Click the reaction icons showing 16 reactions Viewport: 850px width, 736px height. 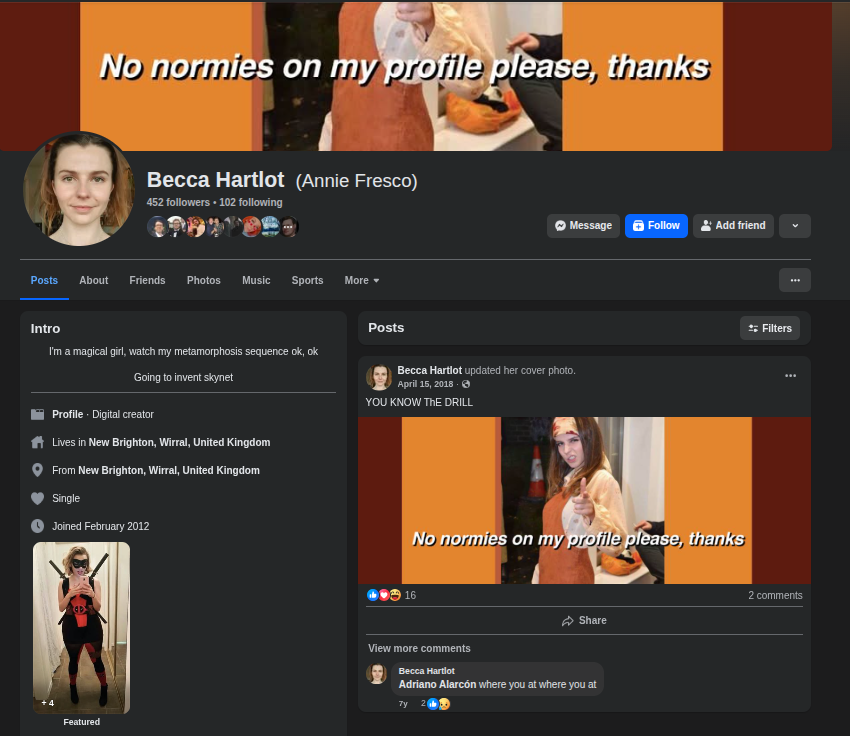(383, 595)
